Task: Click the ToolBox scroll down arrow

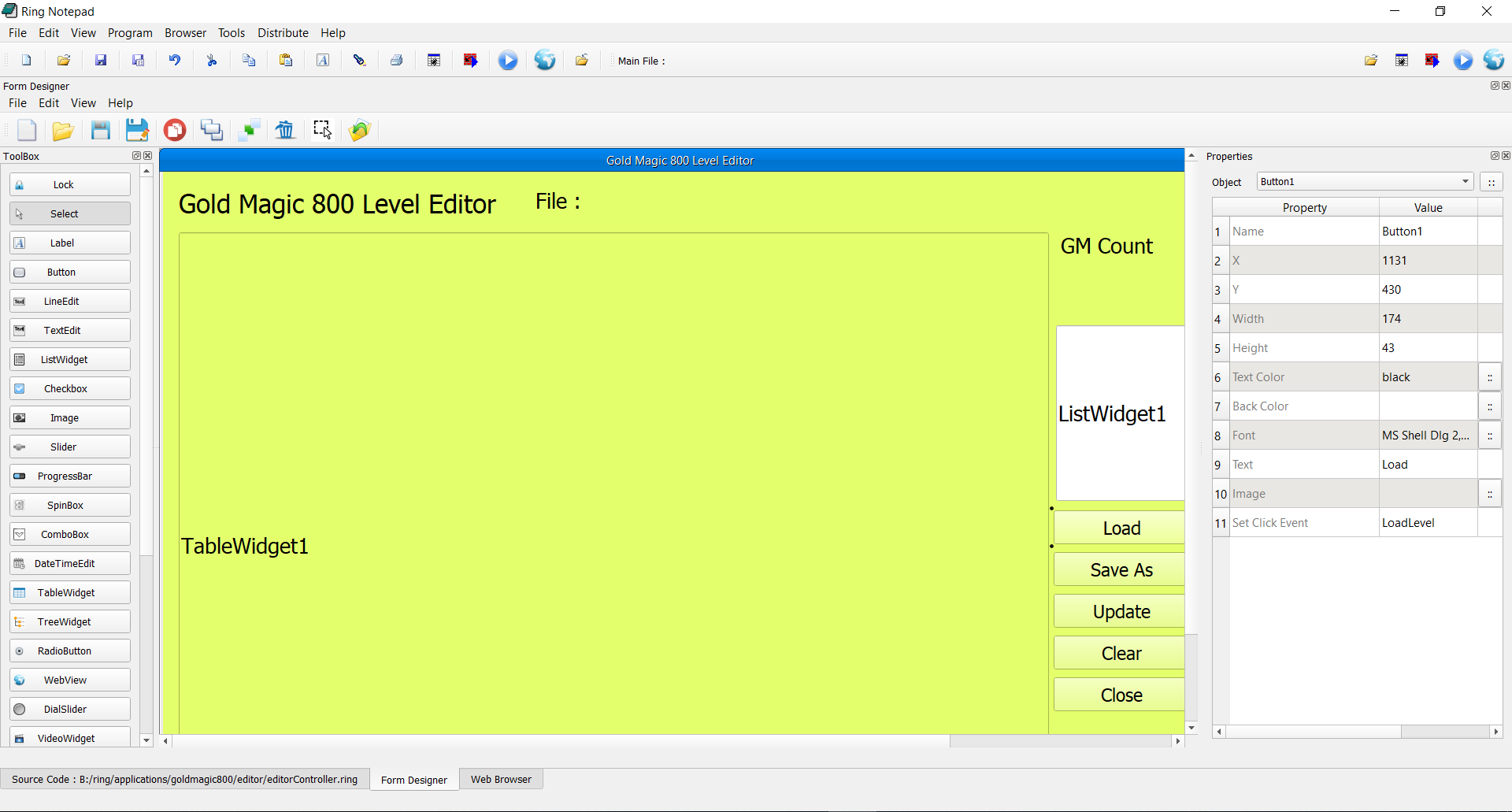Action: [146, 740]
